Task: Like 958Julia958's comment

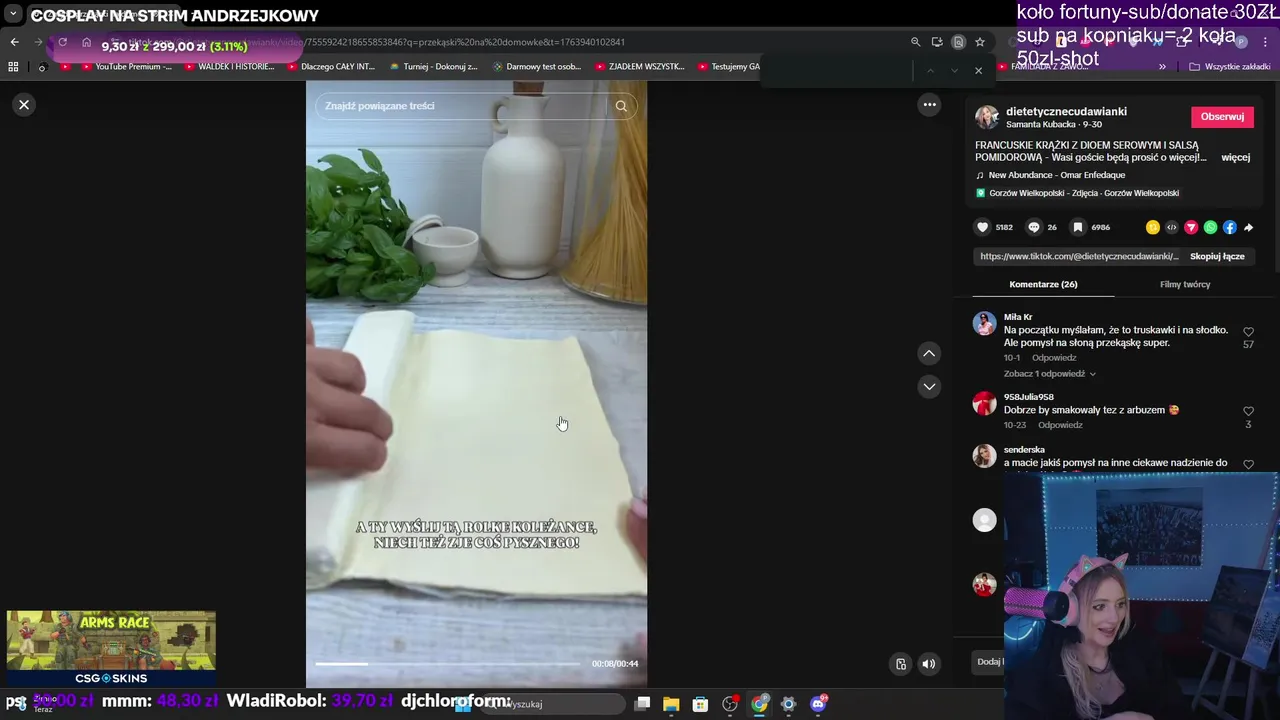Action: point(1248,411)
